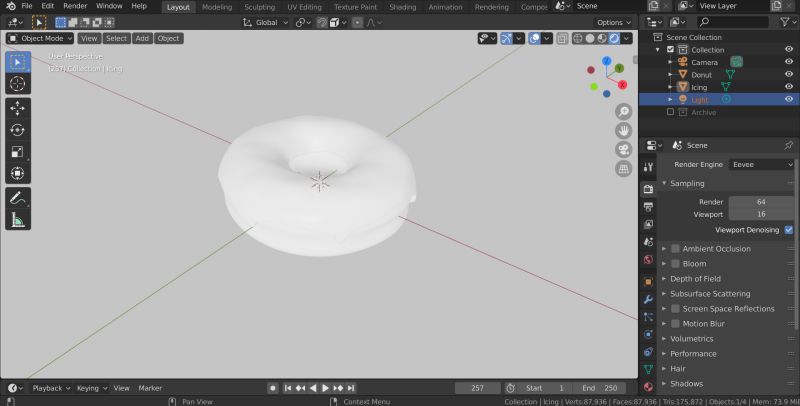Screen dimensions: 800x406
Task: Select the Rotate tool
Action: tap(18, 130)
